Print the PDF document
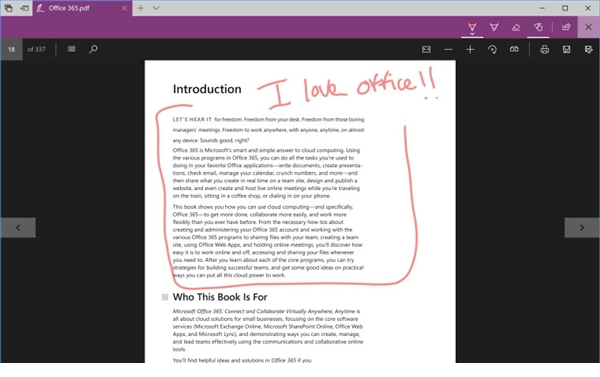Image resolution: width=600 pixels, height=377 pixels. [x=545, y=49]
